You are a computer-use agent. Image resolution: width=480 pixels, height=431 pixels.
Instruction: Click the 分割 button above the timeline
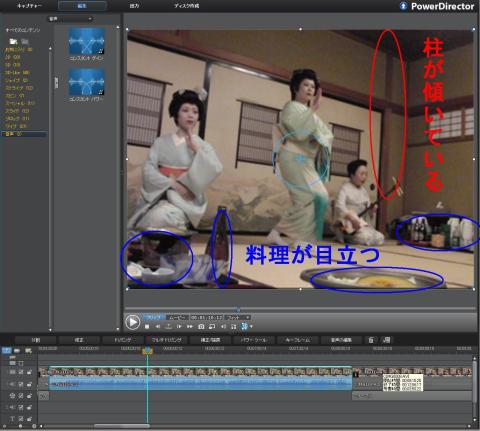[x=36, y=340]
